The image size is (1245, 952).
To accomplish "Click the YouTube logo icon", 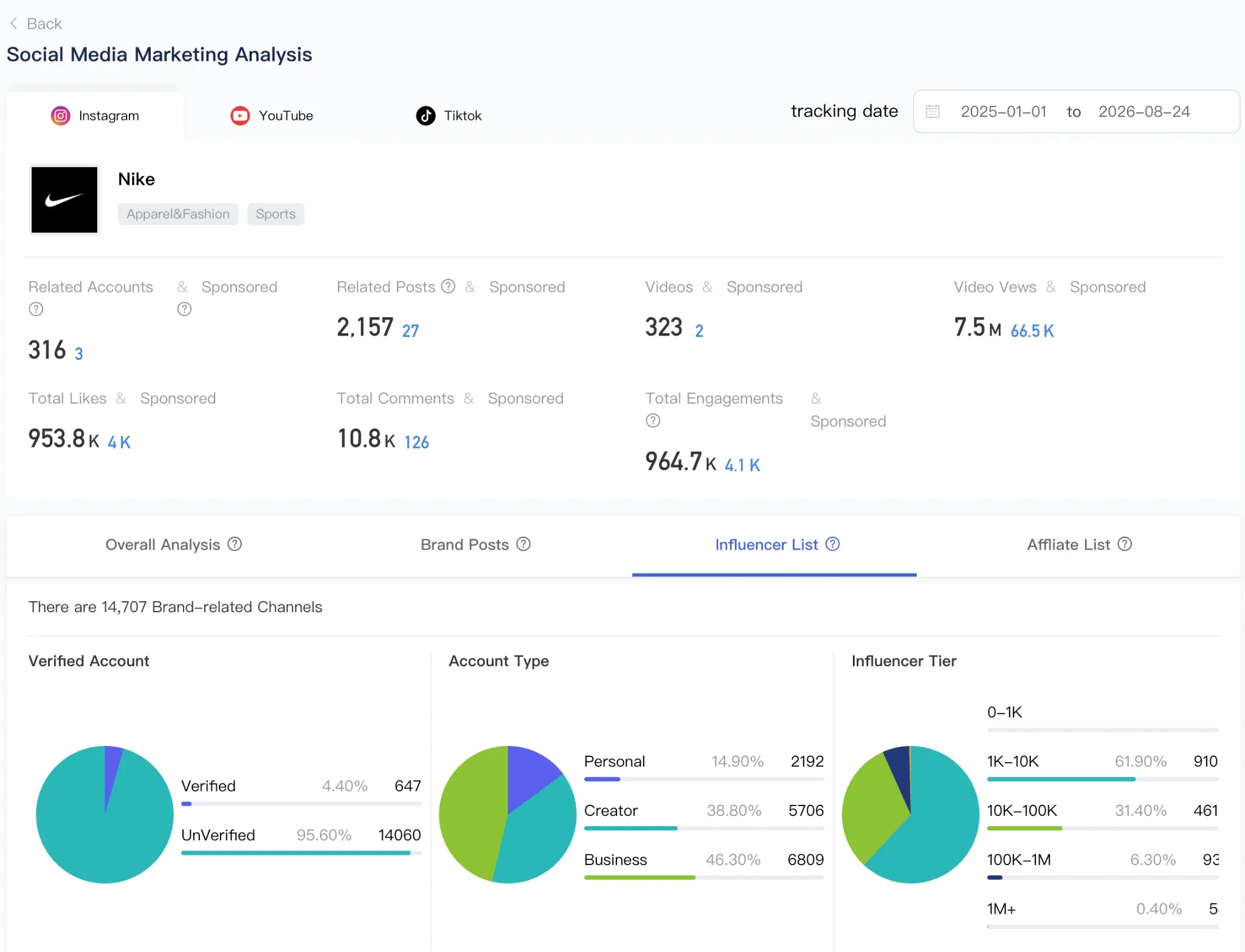I will 240,116.
